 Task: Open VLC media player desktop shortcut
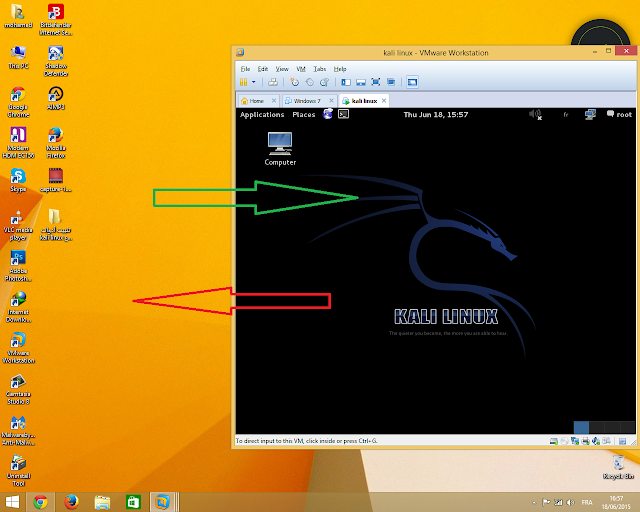point(18,225)
